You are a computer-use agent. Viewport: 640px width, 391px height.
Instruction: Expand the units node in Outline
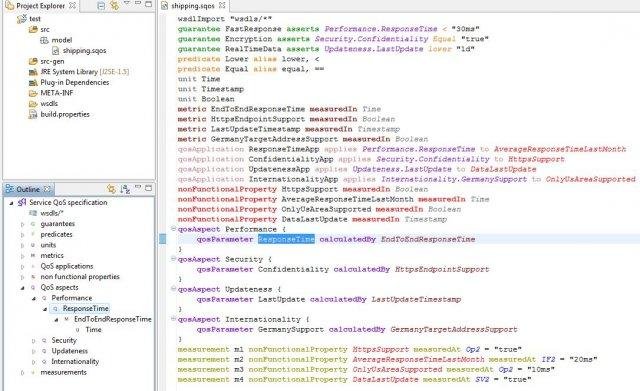coord(22,245)
